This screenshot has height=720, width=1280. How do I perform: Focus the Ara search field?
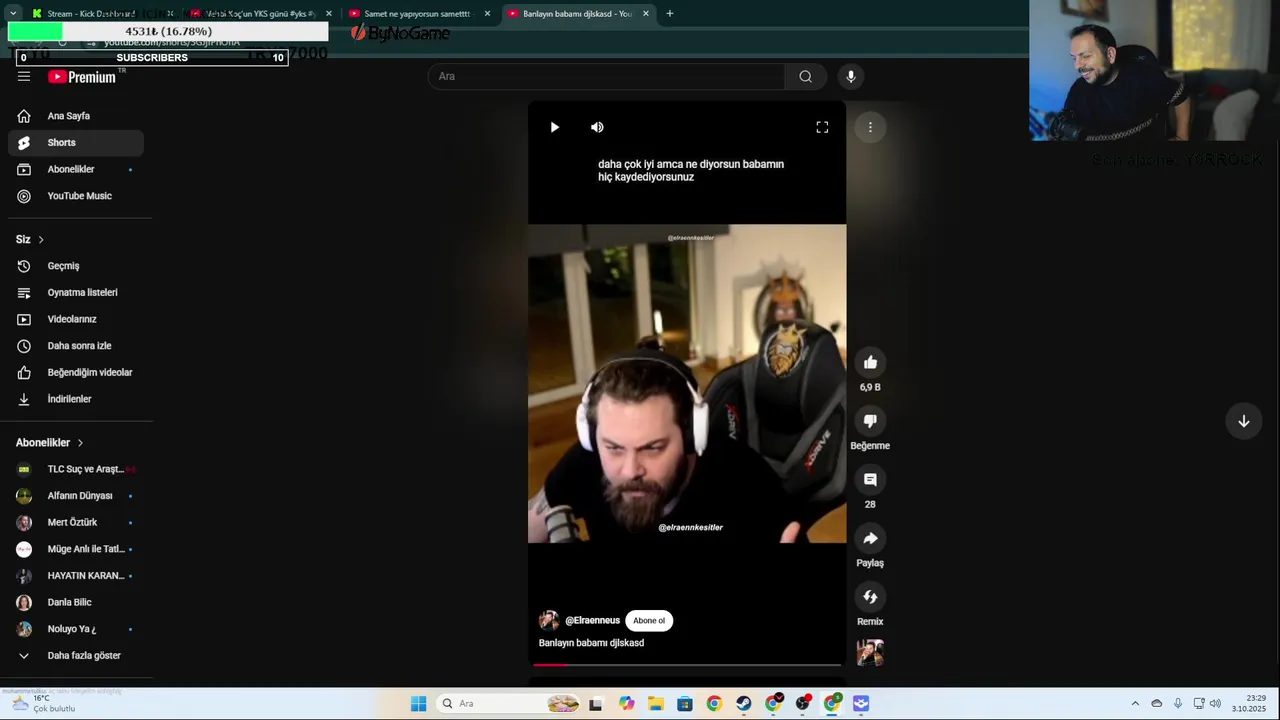pos(606,76)
